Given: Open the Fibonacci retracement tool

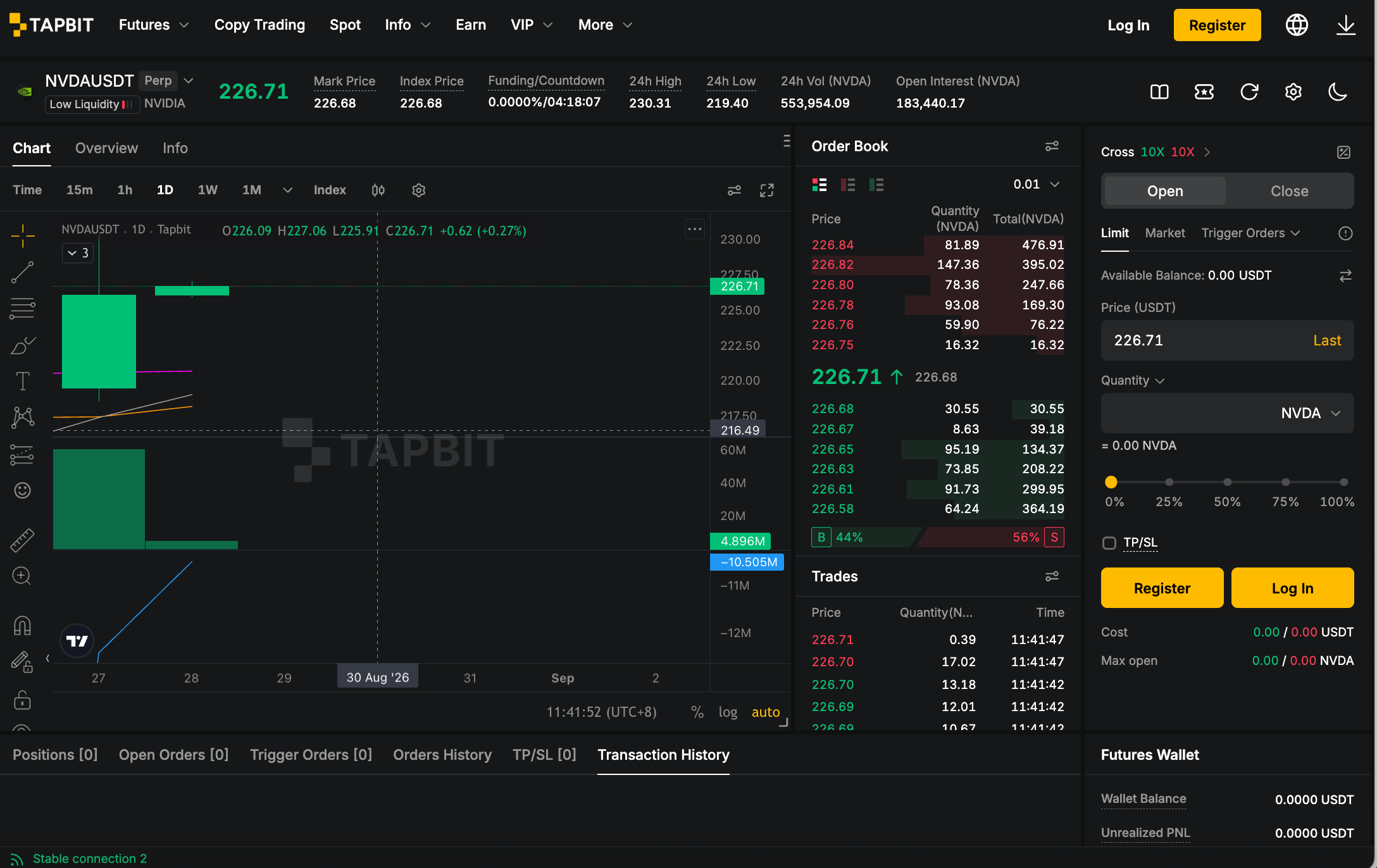Looking at the screenshot, I should point(22,308).
